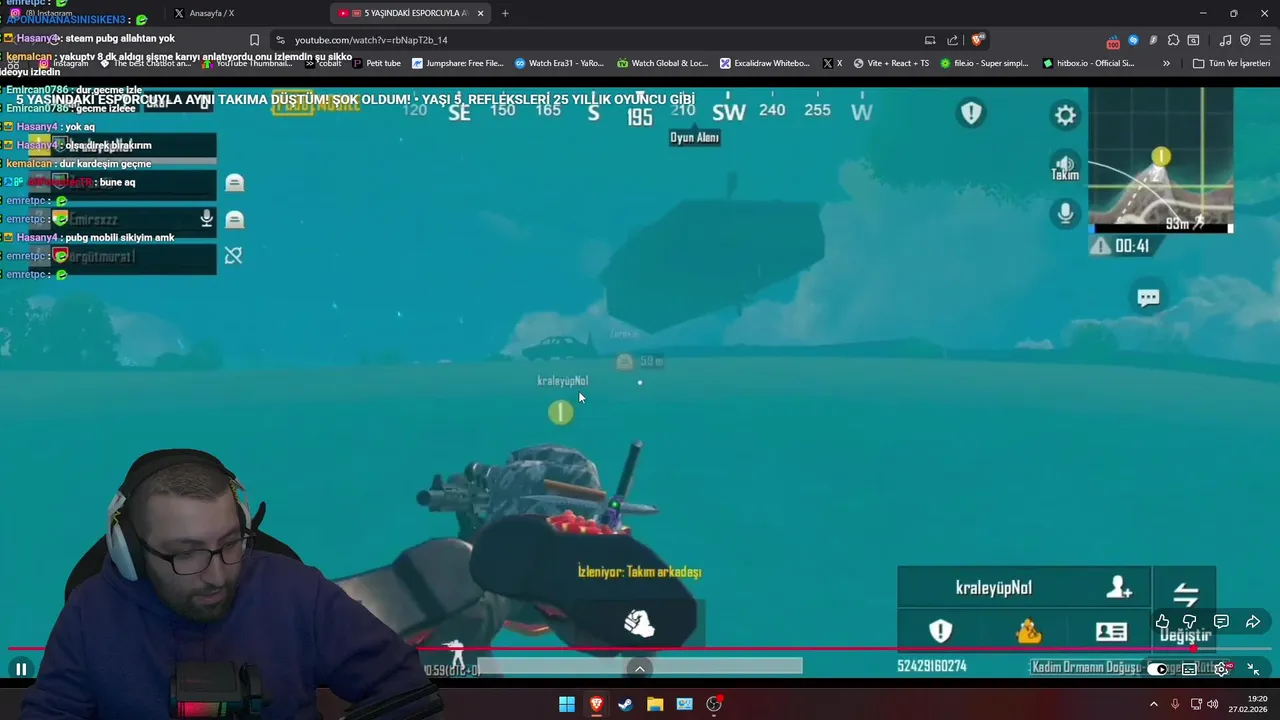Viewport: 1280px width, 720px height.
Task: Open Watch Era31 bookmark
Action: (x=560, y=63)
